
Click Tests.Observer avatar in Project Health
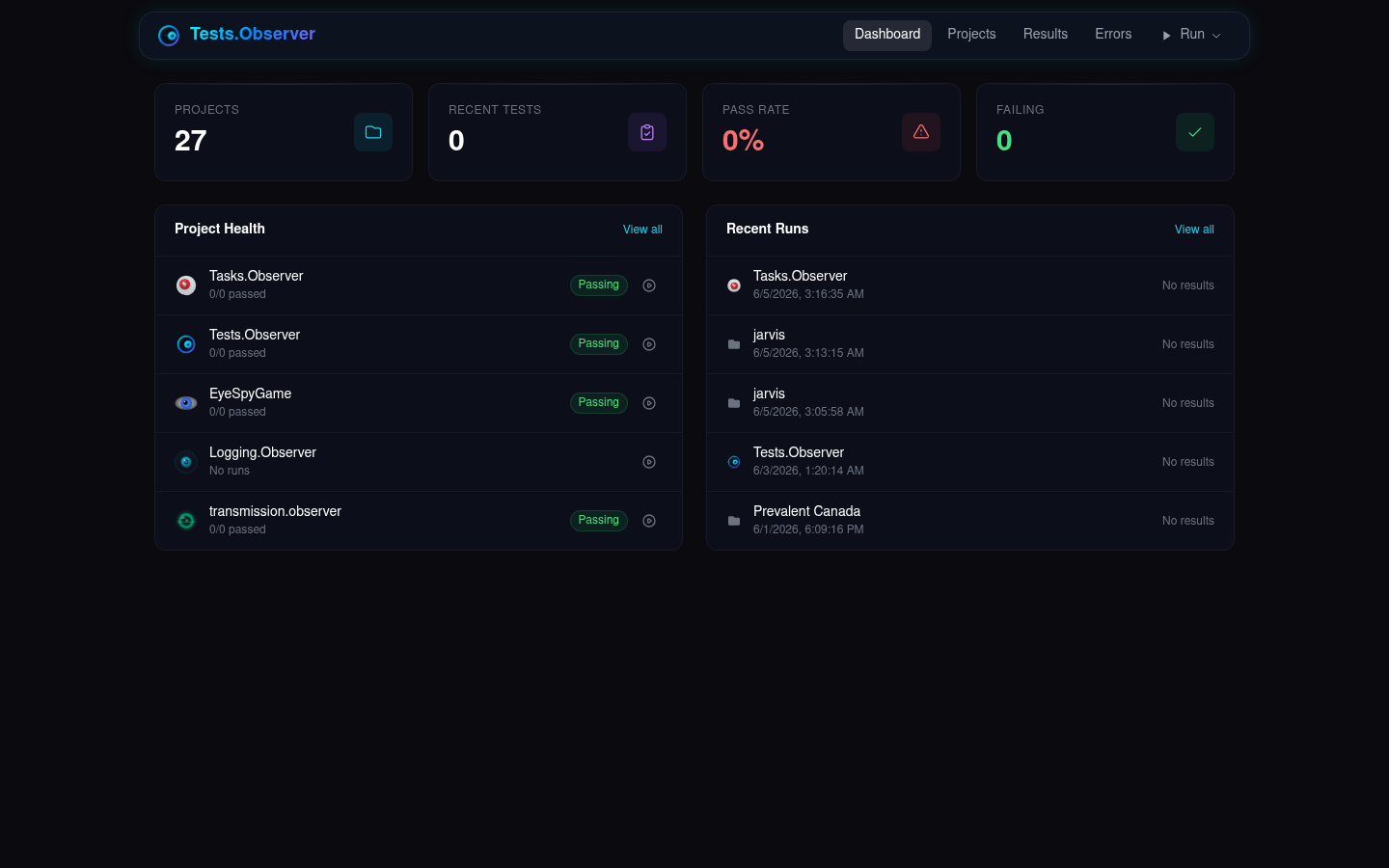coord(186,344)
